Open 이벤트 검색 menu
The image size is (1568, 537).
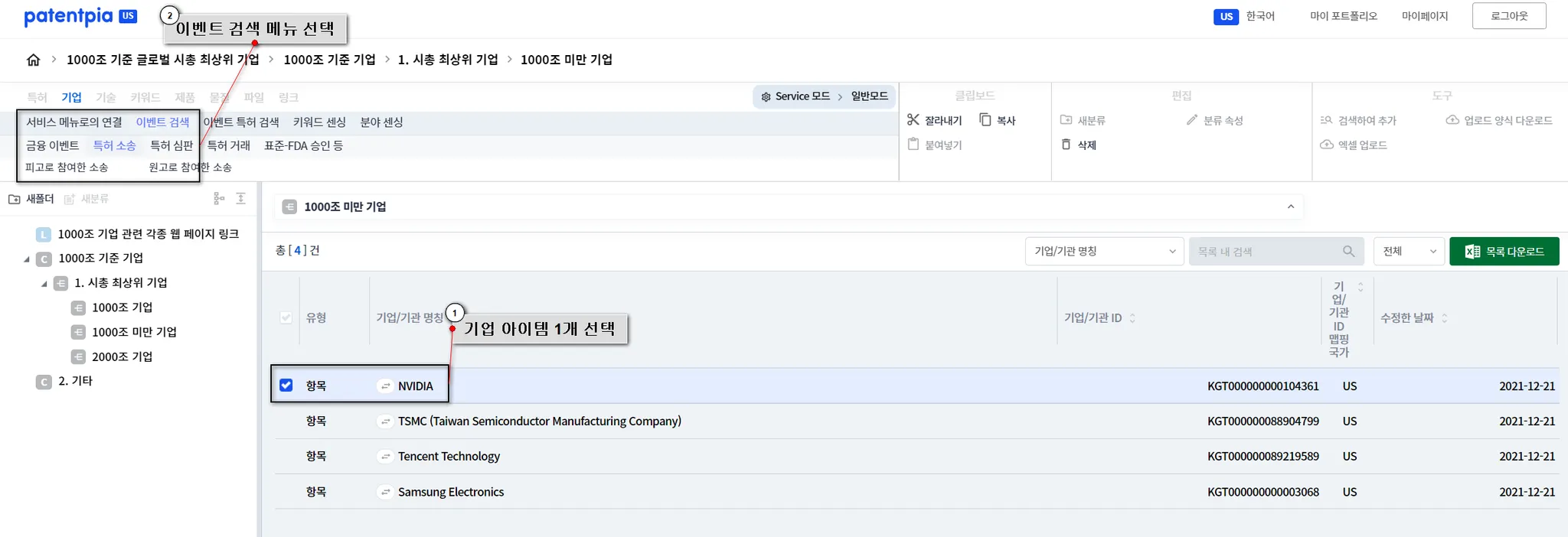162,122
